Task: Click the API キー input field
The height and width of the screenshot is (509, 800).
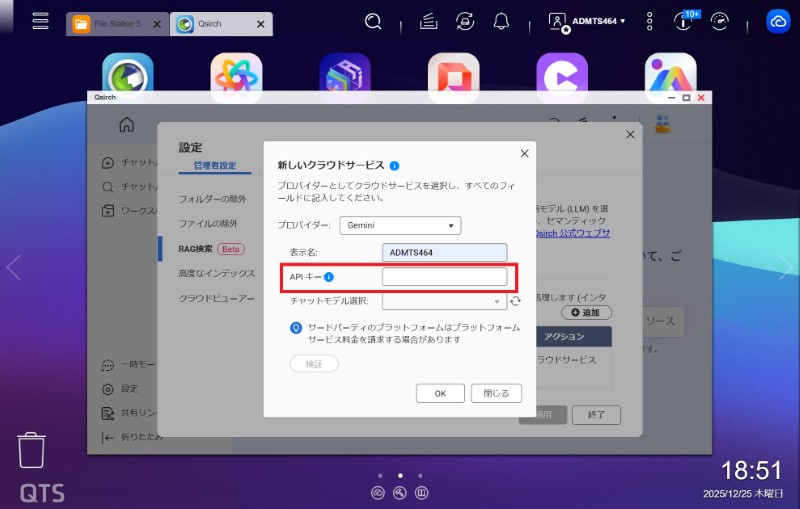Action: (x=444, y=277)
